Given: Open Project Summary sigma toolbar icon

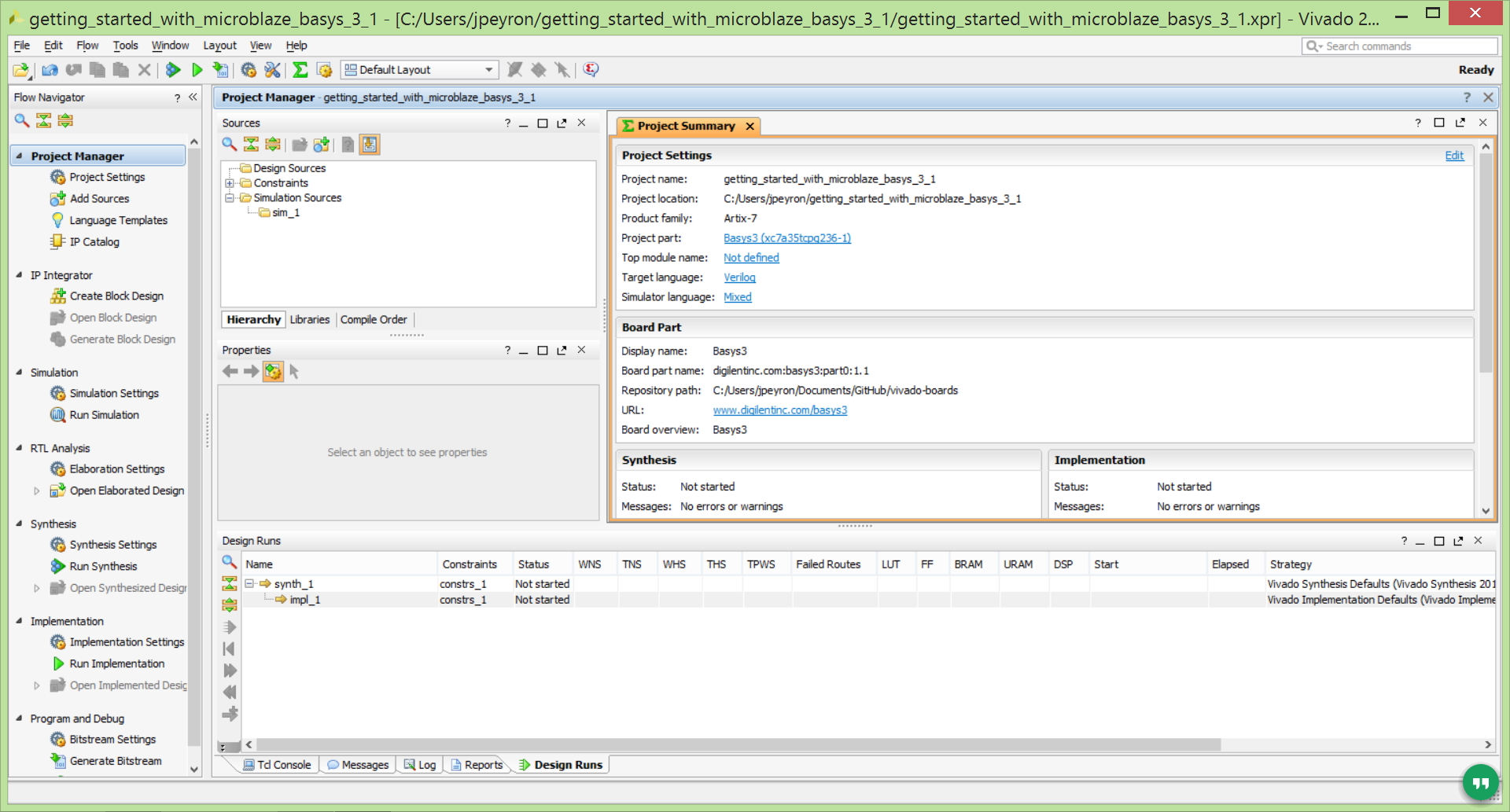Looking at the screenshot, I should (300, 70).
